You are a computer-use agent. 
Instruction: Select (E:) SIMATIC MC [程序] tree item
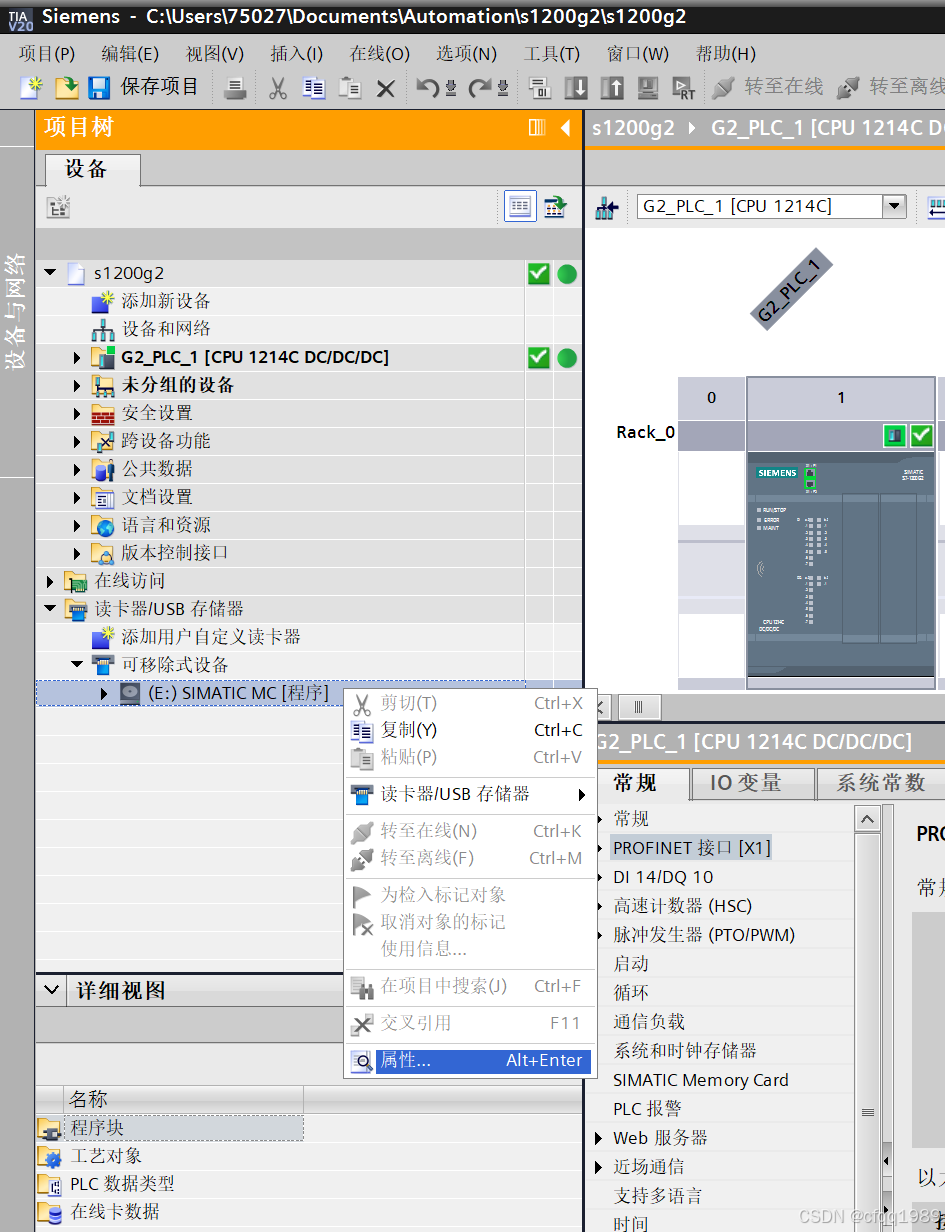238,693
